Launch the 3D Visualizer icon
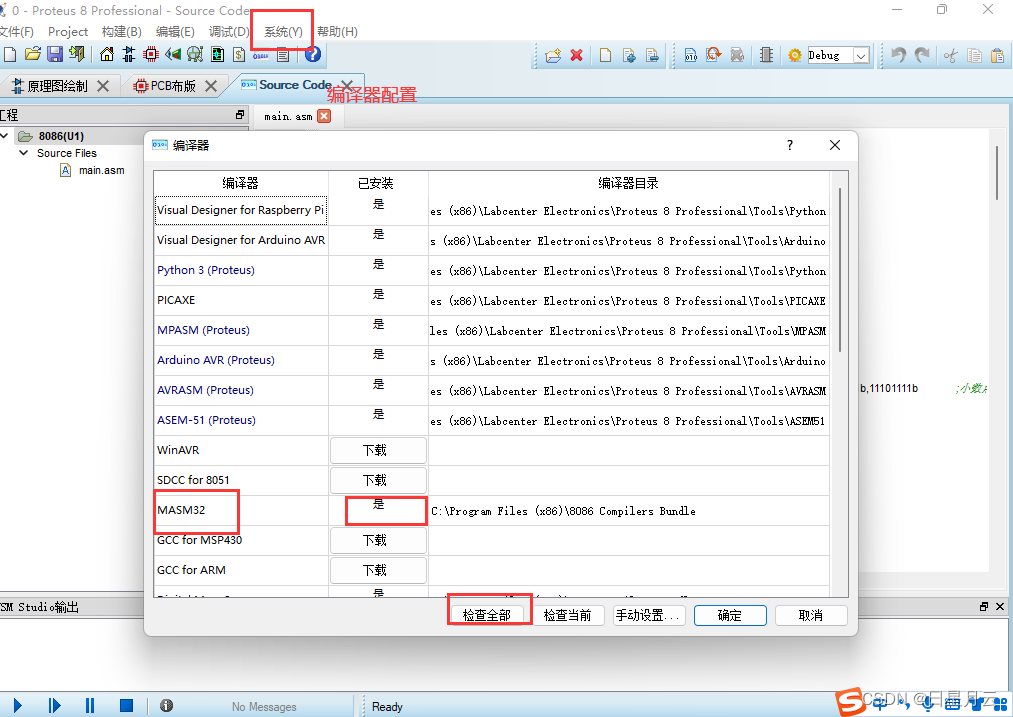Screen dimensions: 1013x717 coord(172,55)
